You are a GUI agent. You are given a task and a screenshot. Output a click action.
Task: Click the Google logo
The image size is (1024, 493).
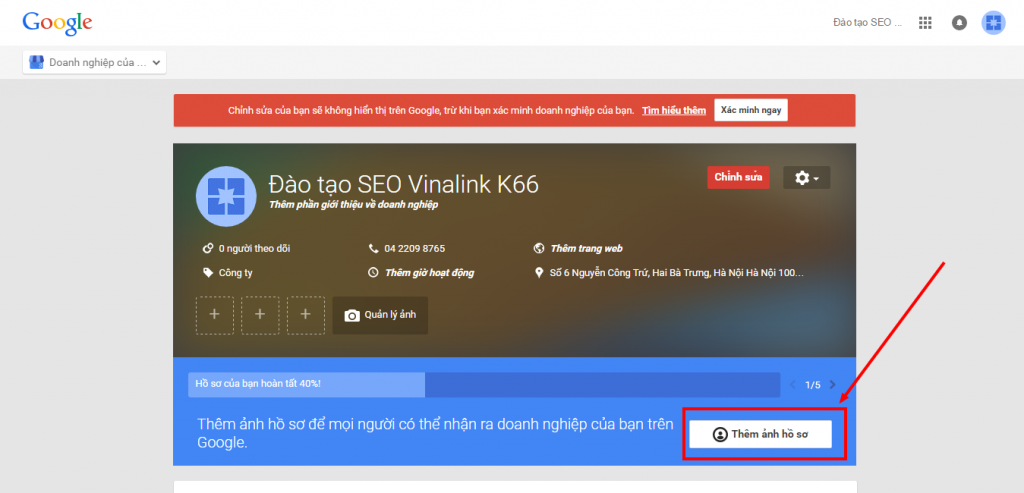pos(57,22)
